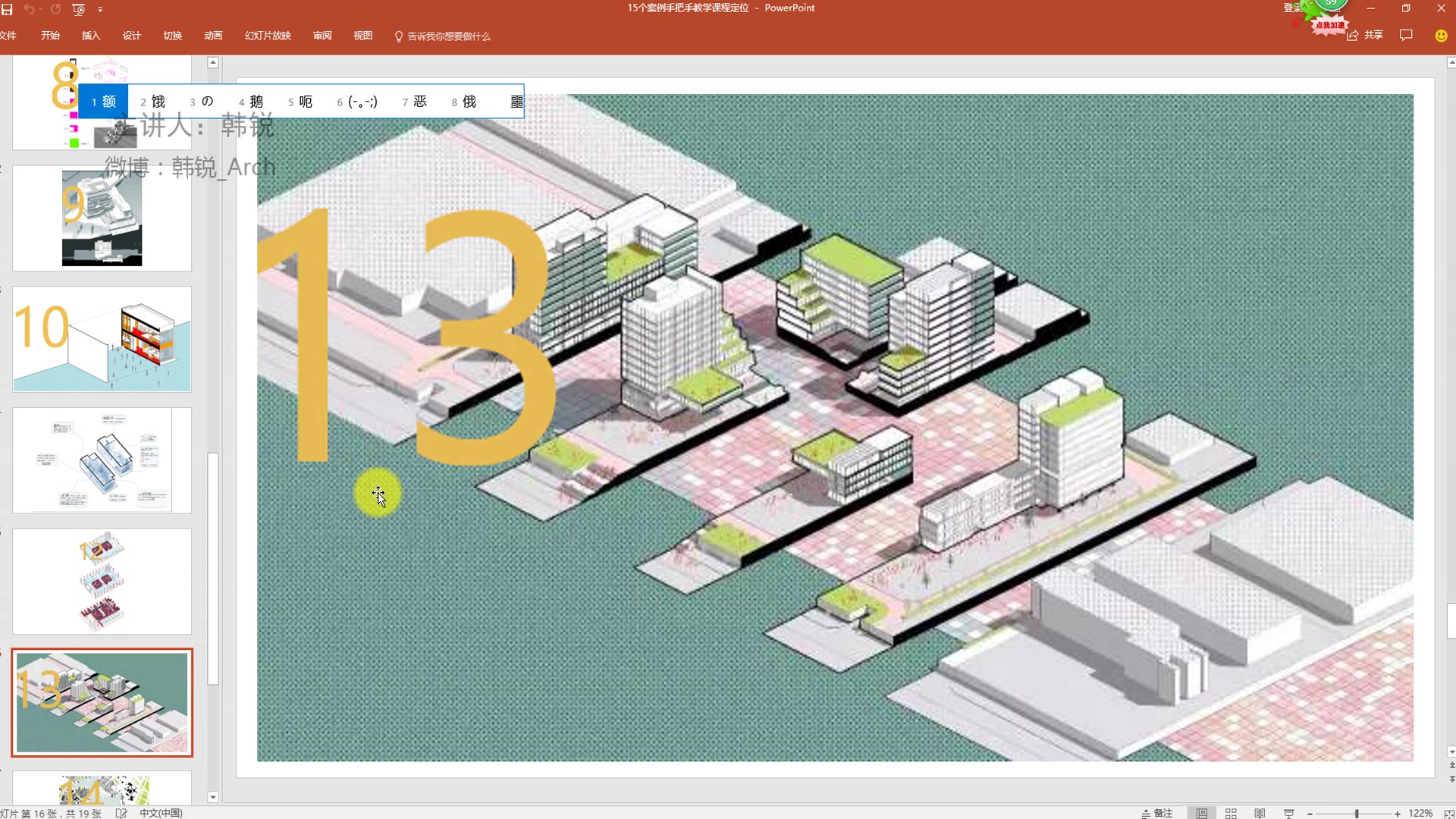Image resolution: width=1456 pixels, height=819 pixels.
Task: Open the comments speech-bubble icon
Action: pyautogui.click(x=1406, y=35)
